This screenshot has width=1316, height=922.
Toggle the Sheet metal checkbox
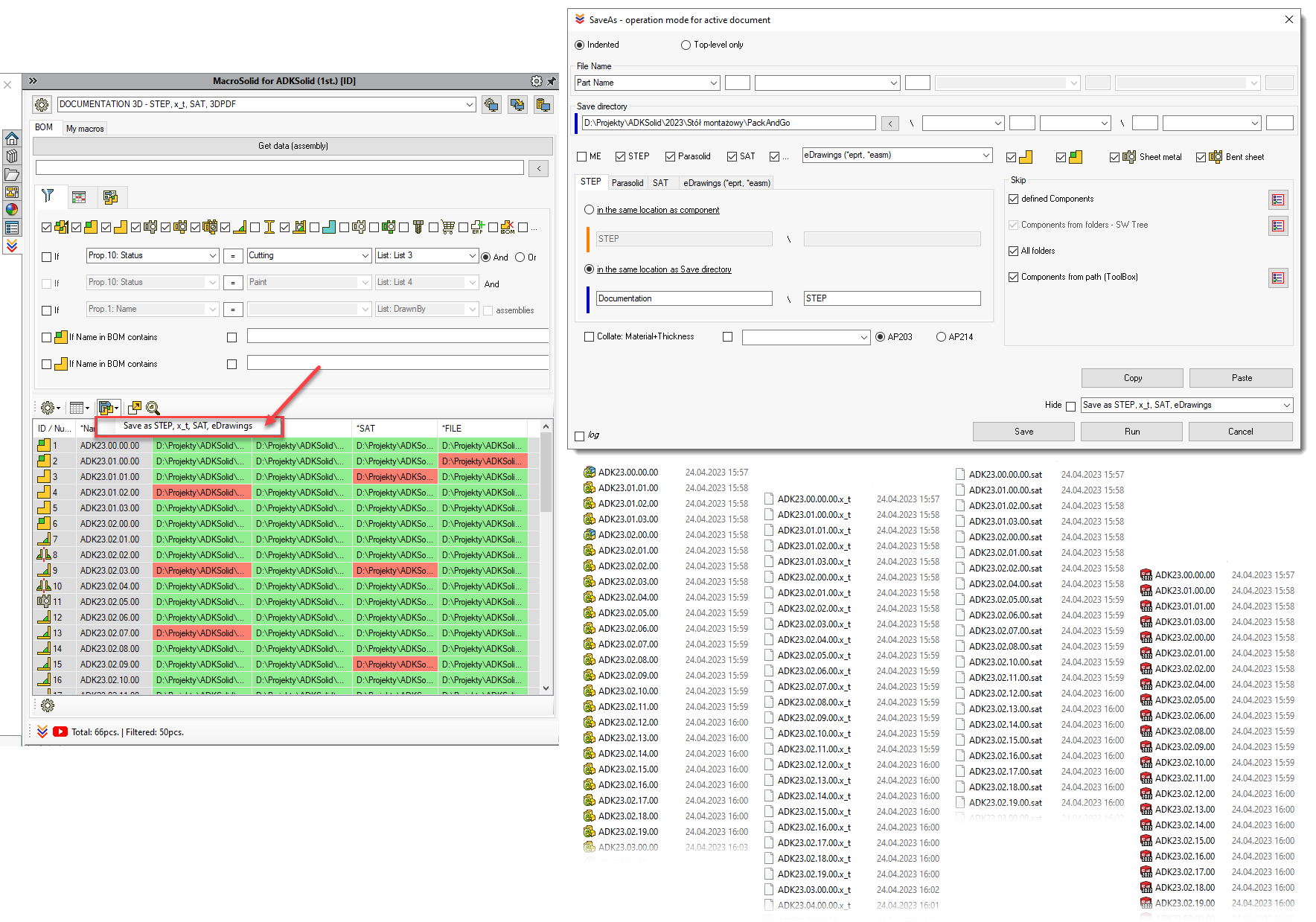pyautogui.click(x=1115, y=158)
